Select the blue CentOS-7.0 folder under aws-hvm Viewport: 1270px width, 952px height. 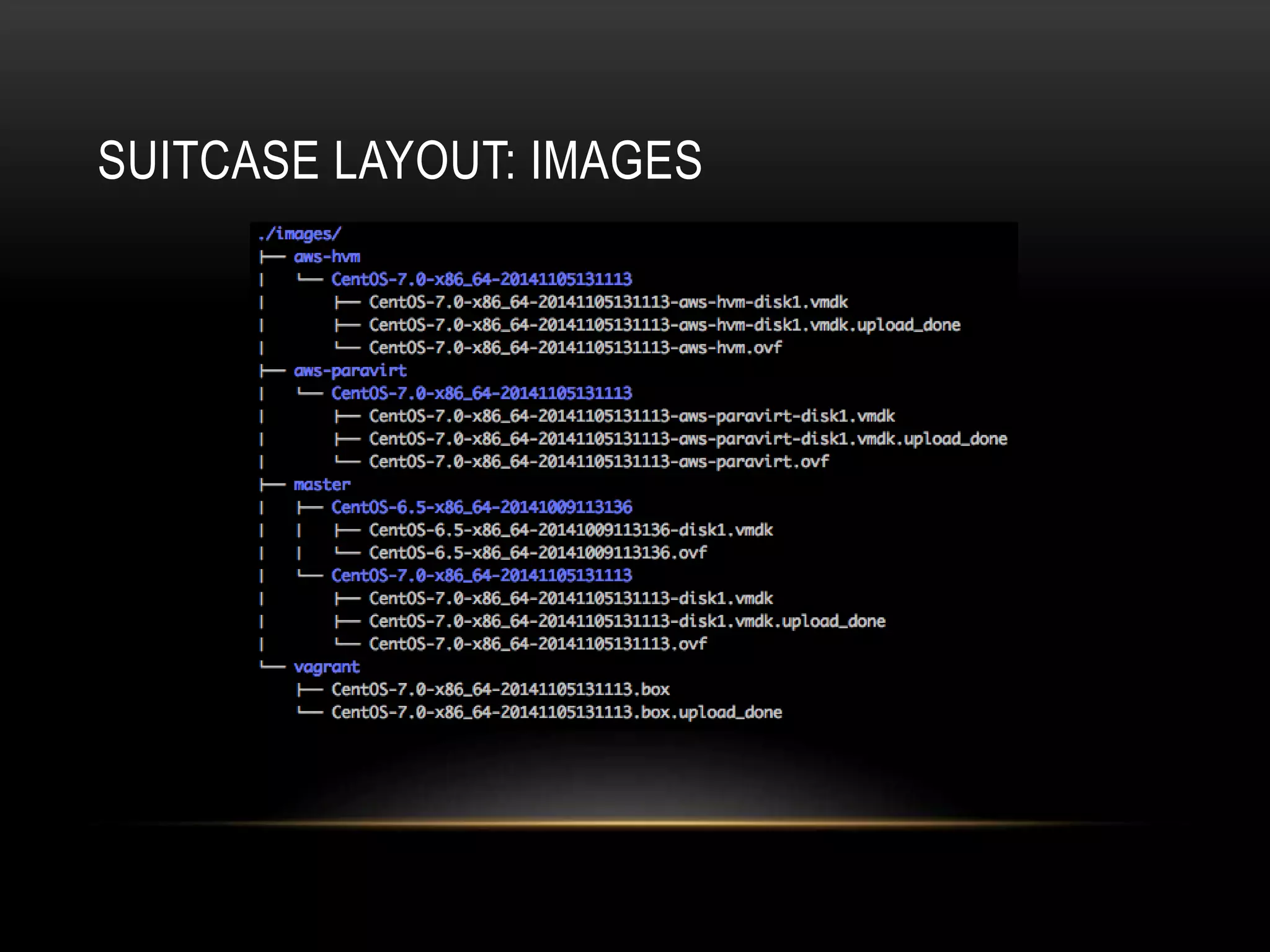481,280
